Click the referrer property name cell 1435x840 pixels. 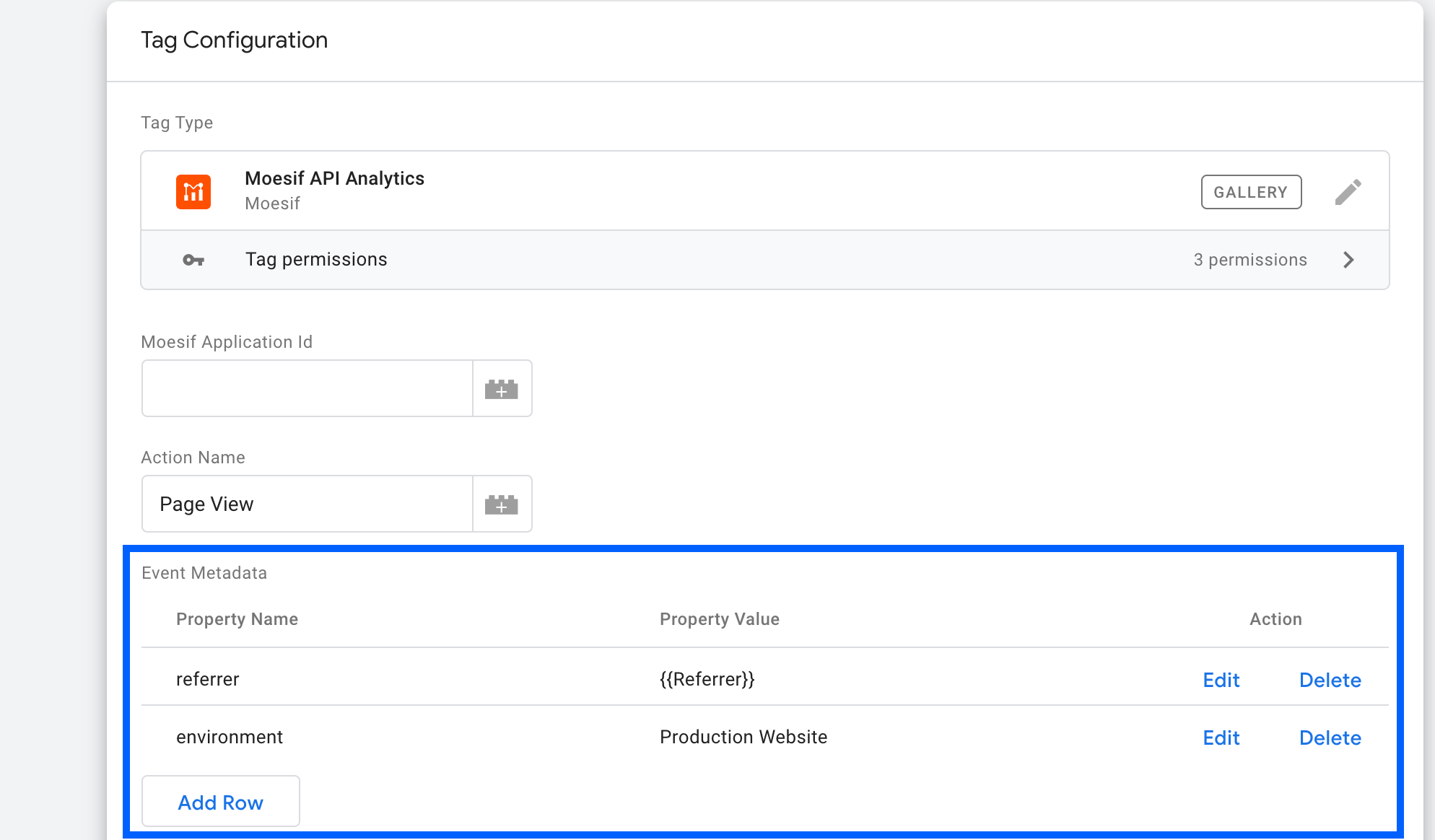tap(207, 679)
